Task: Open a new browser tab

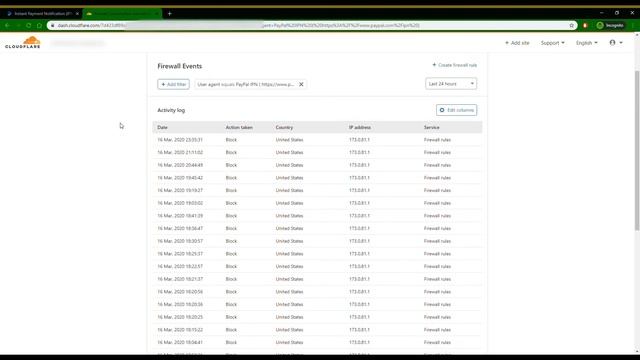Action: (x=169, y=13)
